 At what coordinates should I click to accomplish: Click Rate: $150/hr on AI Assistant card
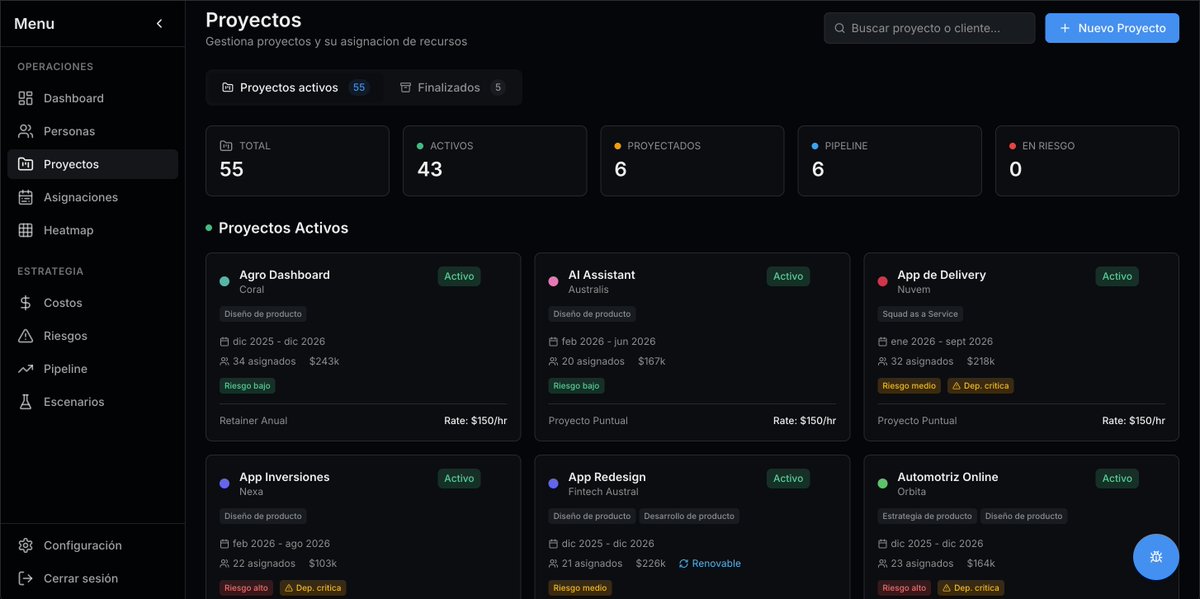click(804, 421)
